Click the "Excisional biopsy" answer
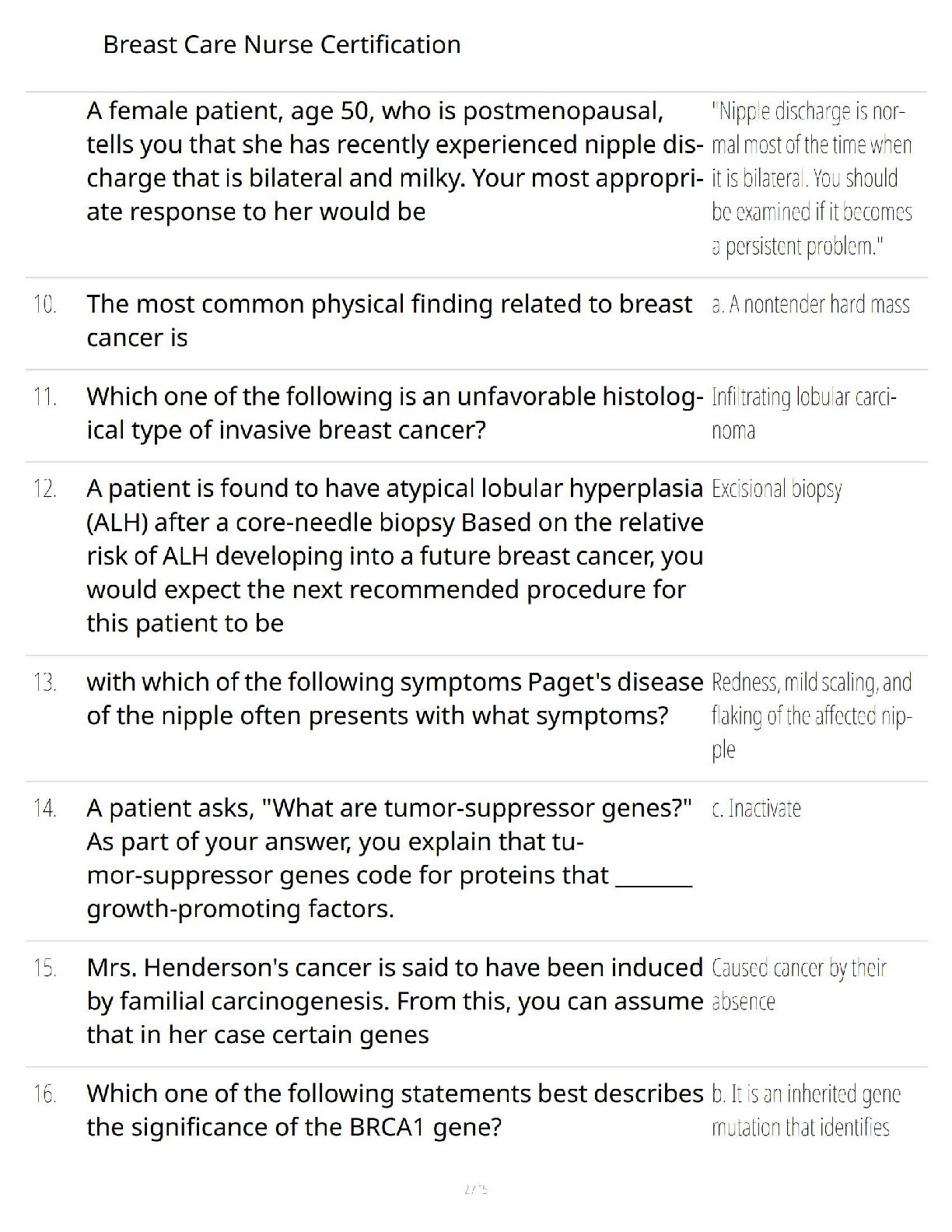Image resolution: width=952 pixels, height=1232 pixels. pyautogui.click(x=776, y=489)
